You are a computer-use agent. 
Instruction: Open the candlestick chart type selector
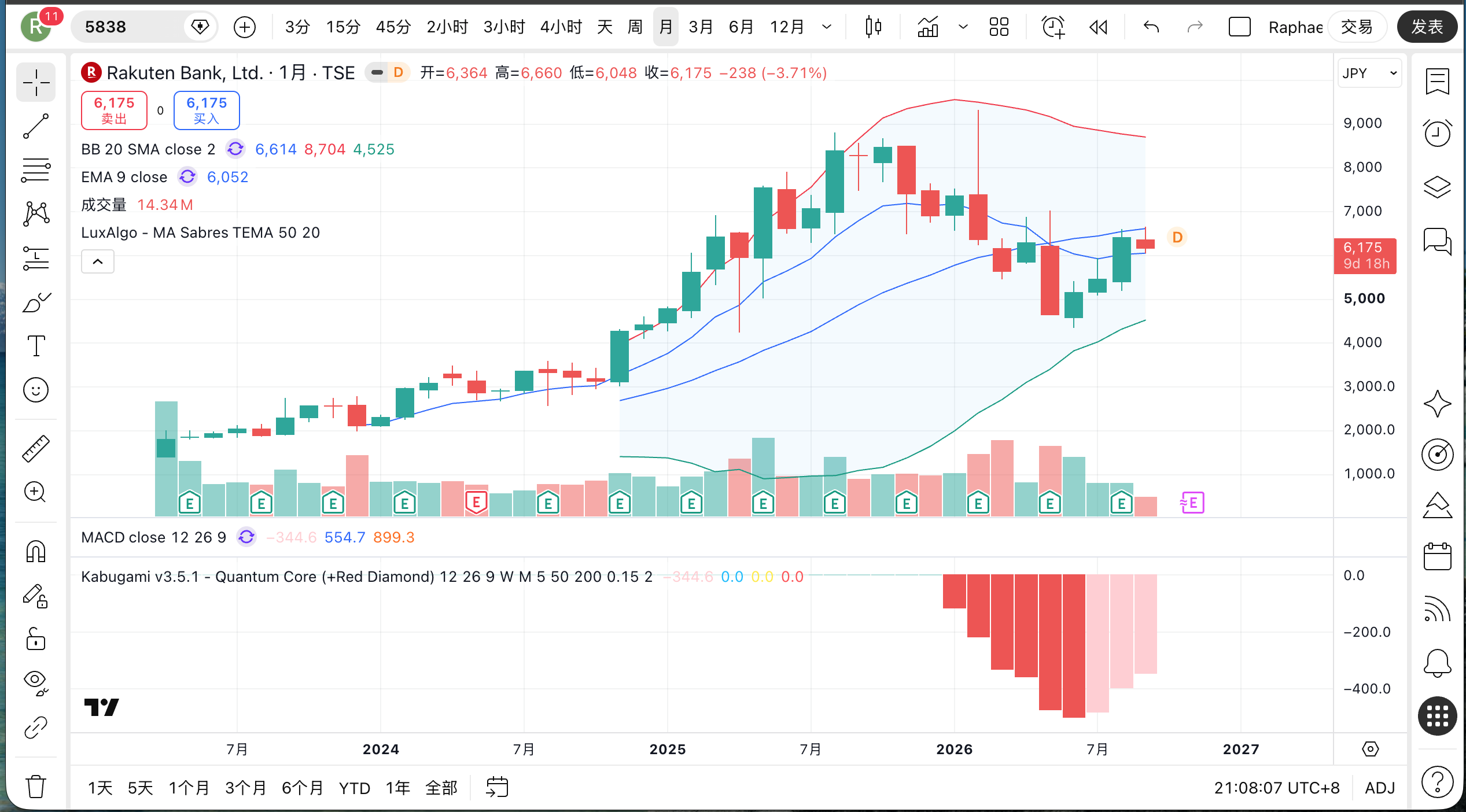click(874, 27)
